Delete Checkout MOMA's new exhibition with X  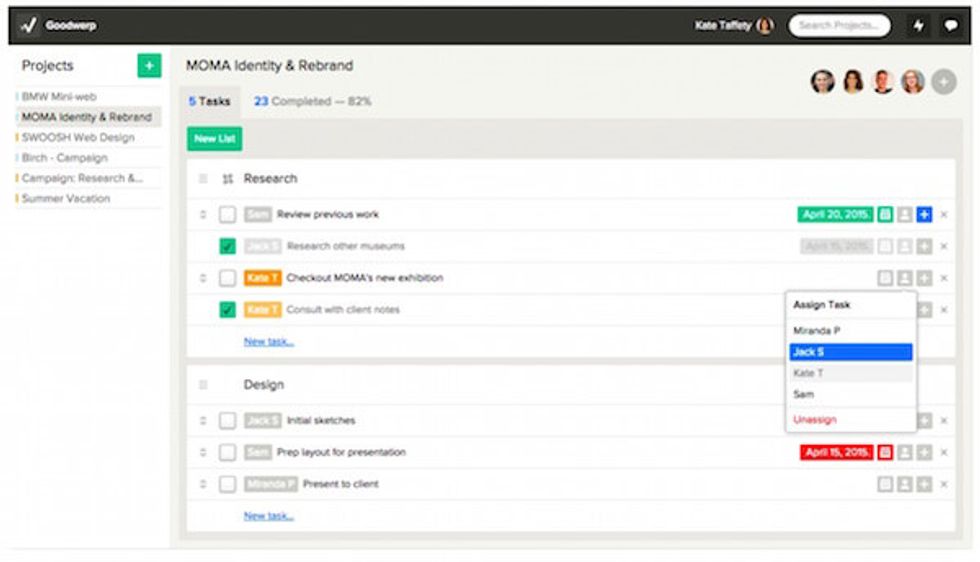pyautogui.click(x=944, y=278)
